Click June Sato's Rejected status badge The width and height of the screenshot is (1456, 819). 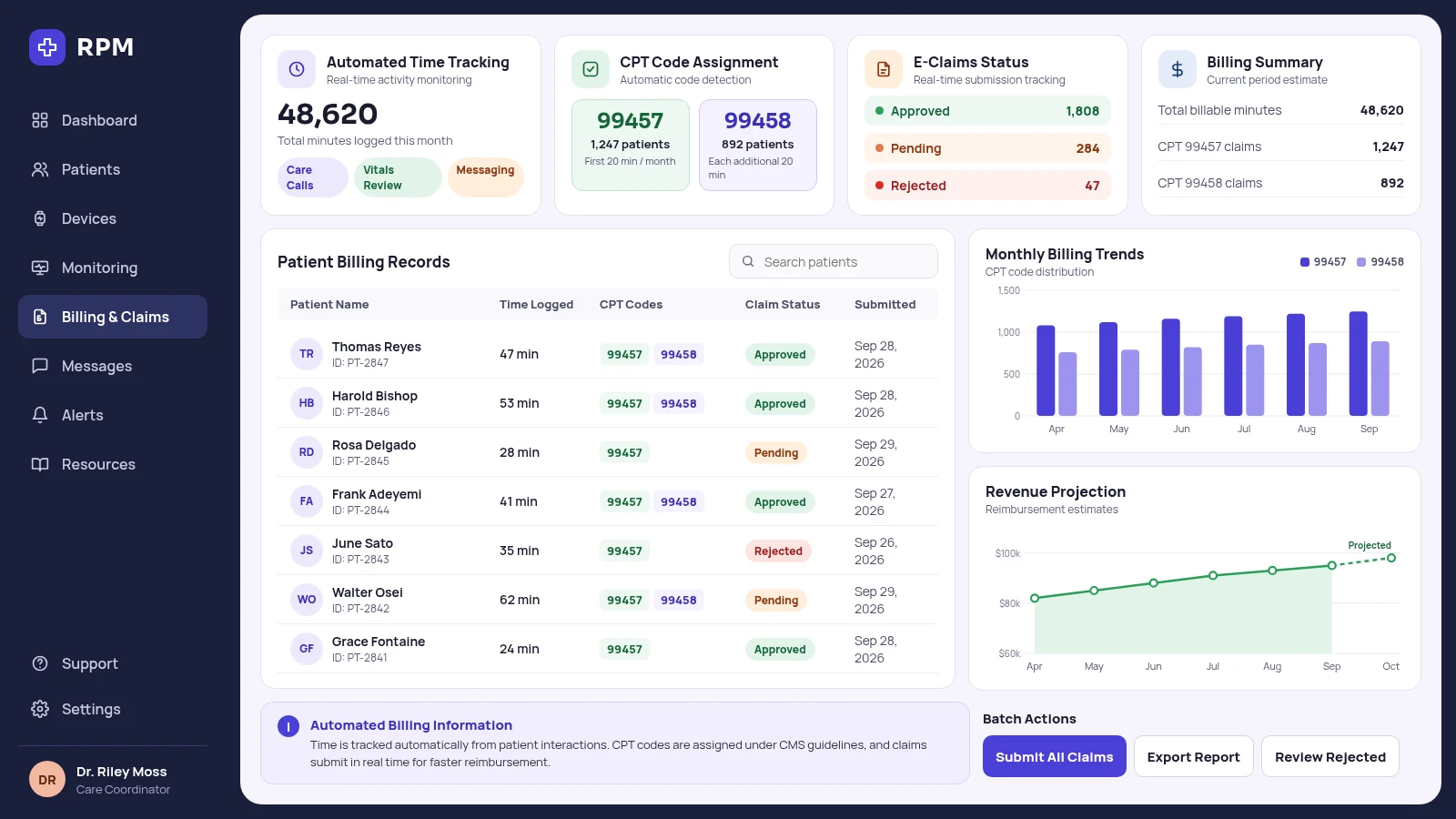(778, 551)
